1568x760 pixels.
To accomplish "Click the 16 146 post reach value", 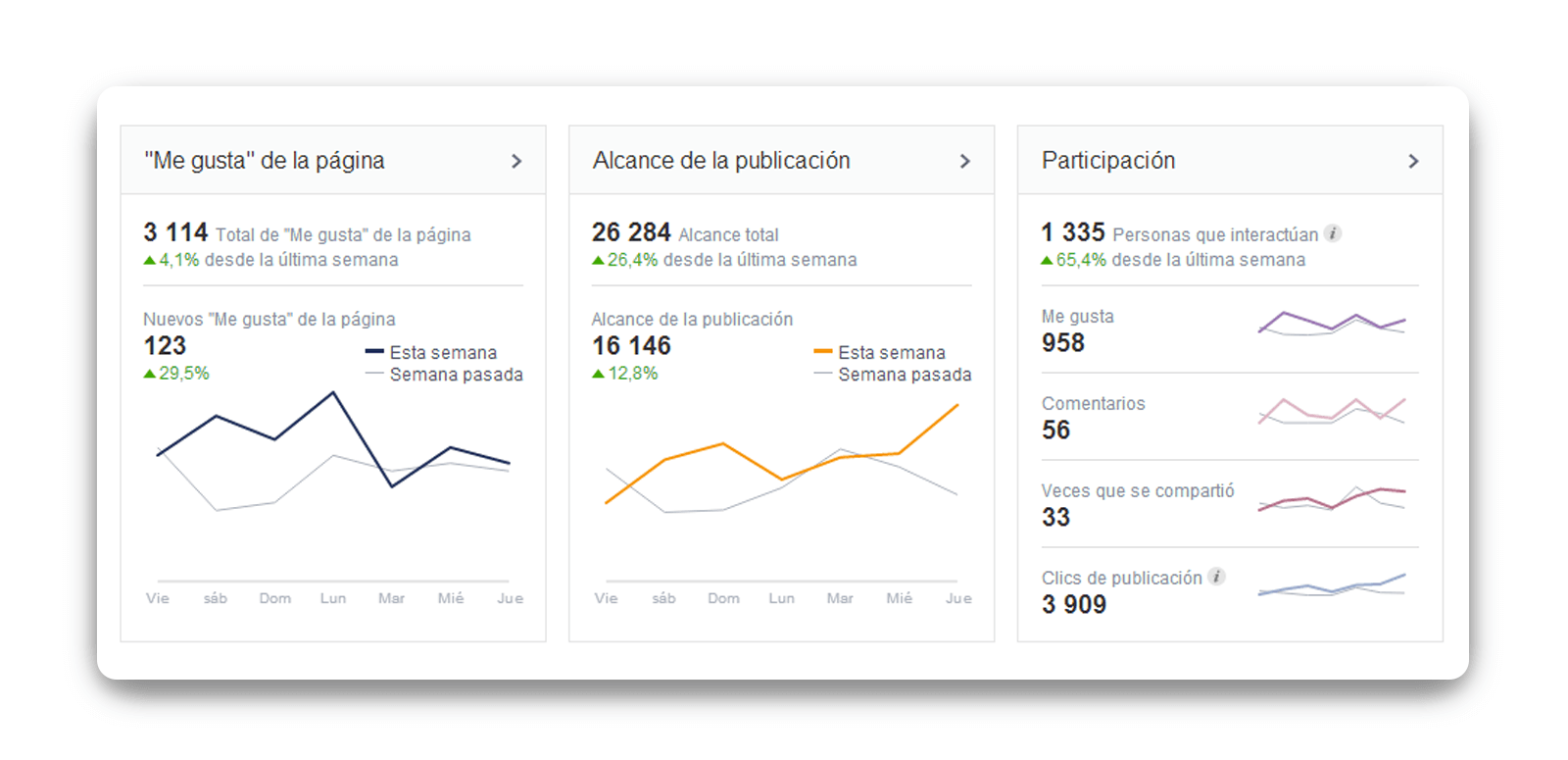I will tap(631, 346).
